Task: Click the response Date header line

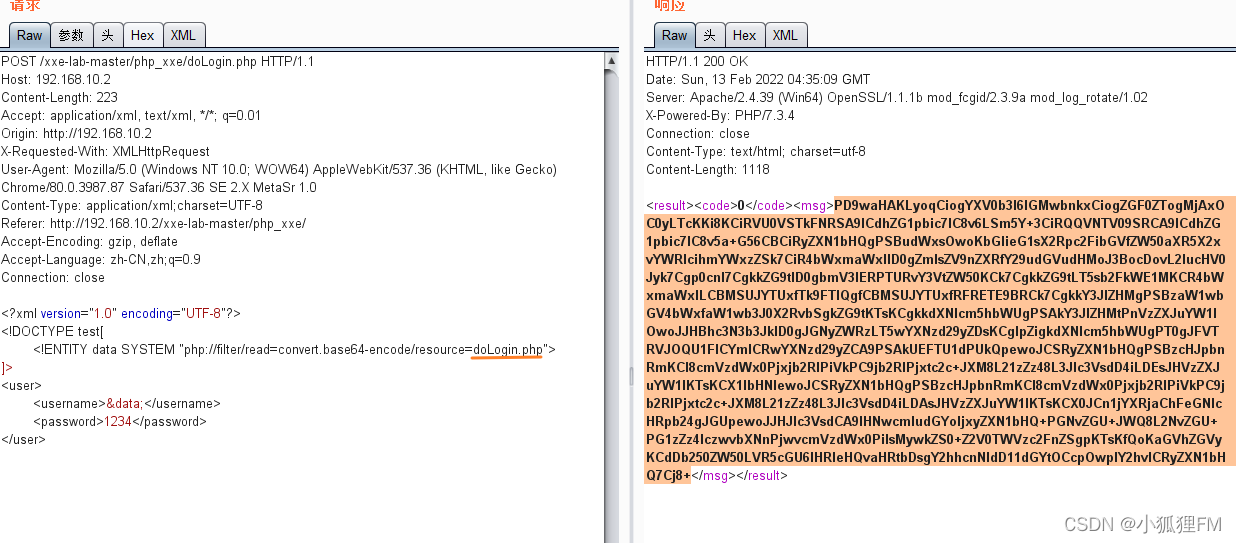Action: (x=758, y=80)
